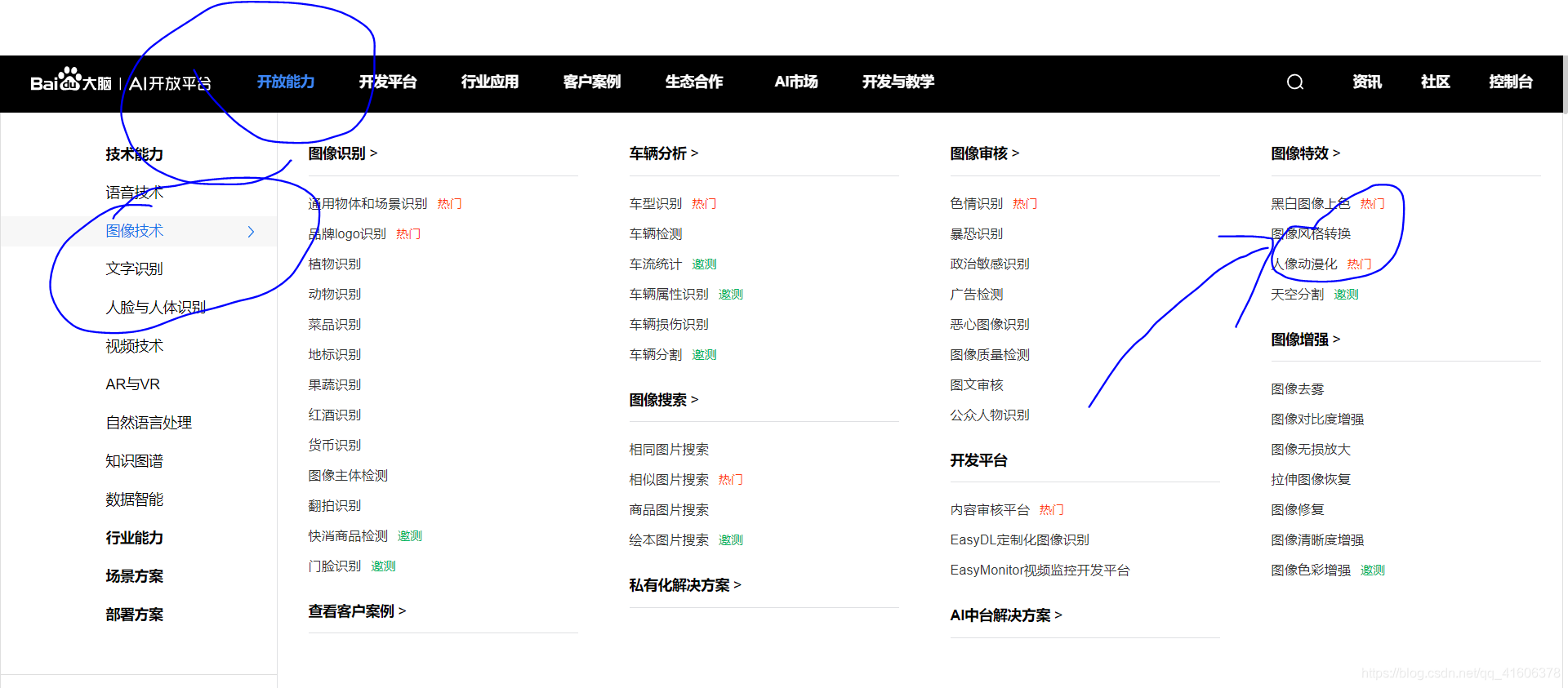Viewport: 1568px width, 688px height.
Task: Select 场景方案 in the sidebar
Action: pos(135,576)
